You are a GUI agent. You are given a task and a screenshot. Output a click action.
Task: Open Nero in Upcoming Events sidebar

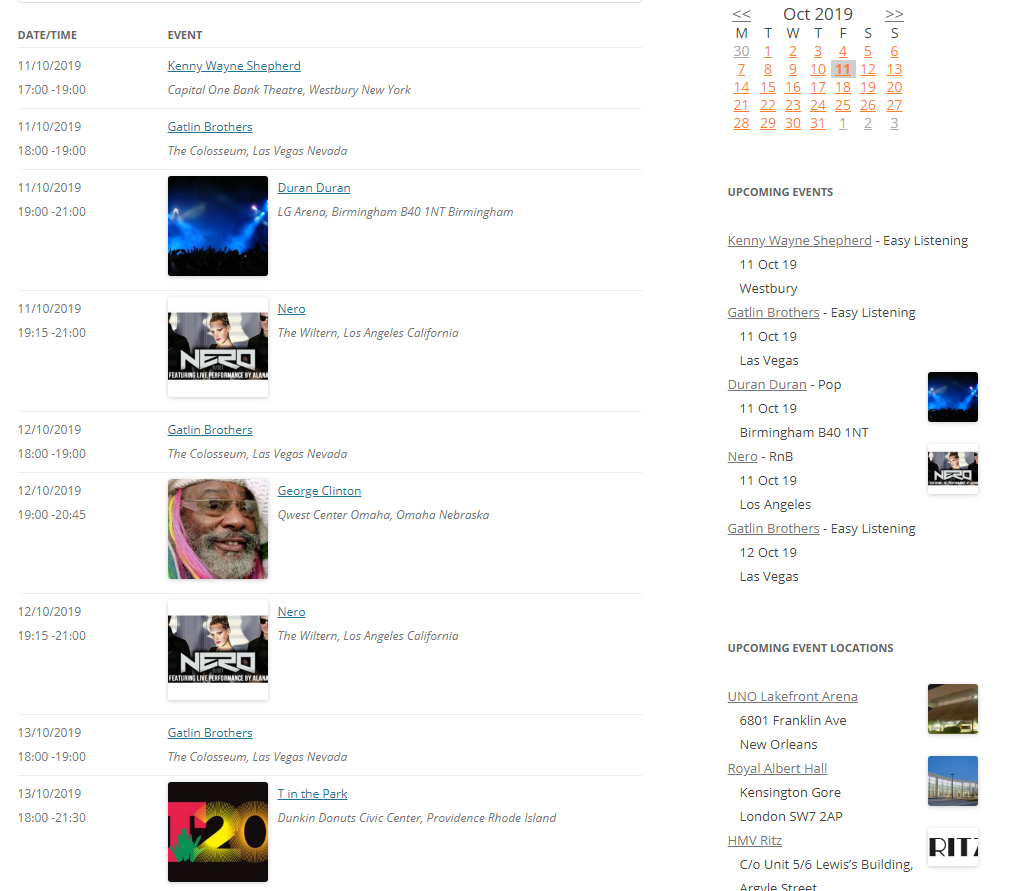pyautogui.click(x=742, y=457)
